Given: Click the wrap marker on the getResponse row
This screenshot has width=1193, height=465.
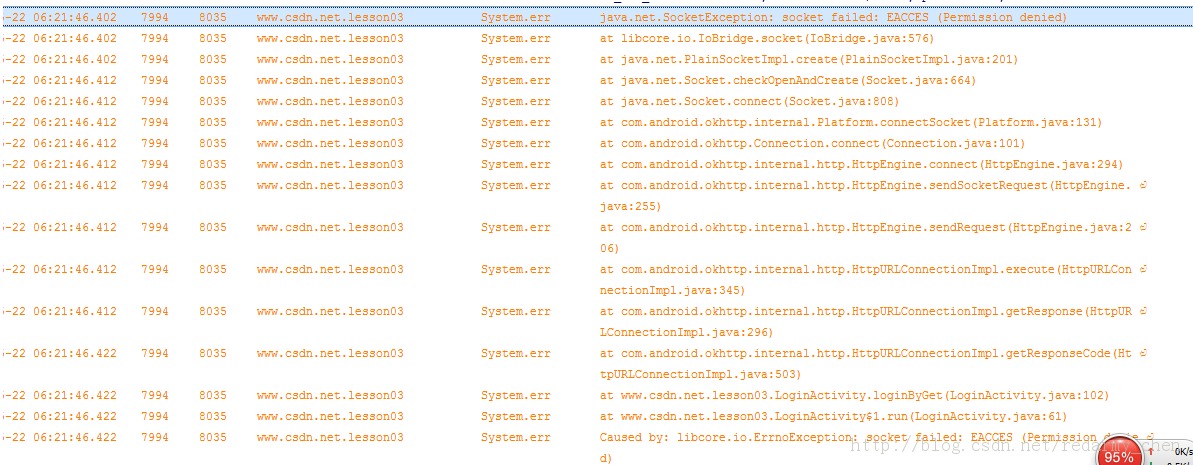Looking at the screenshot, I should pyautogui.click(x=1144, y=311).
